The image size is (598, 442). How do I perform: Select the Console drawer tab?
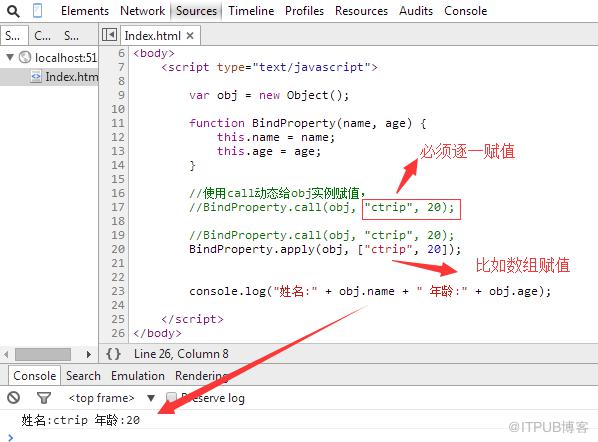34,376
